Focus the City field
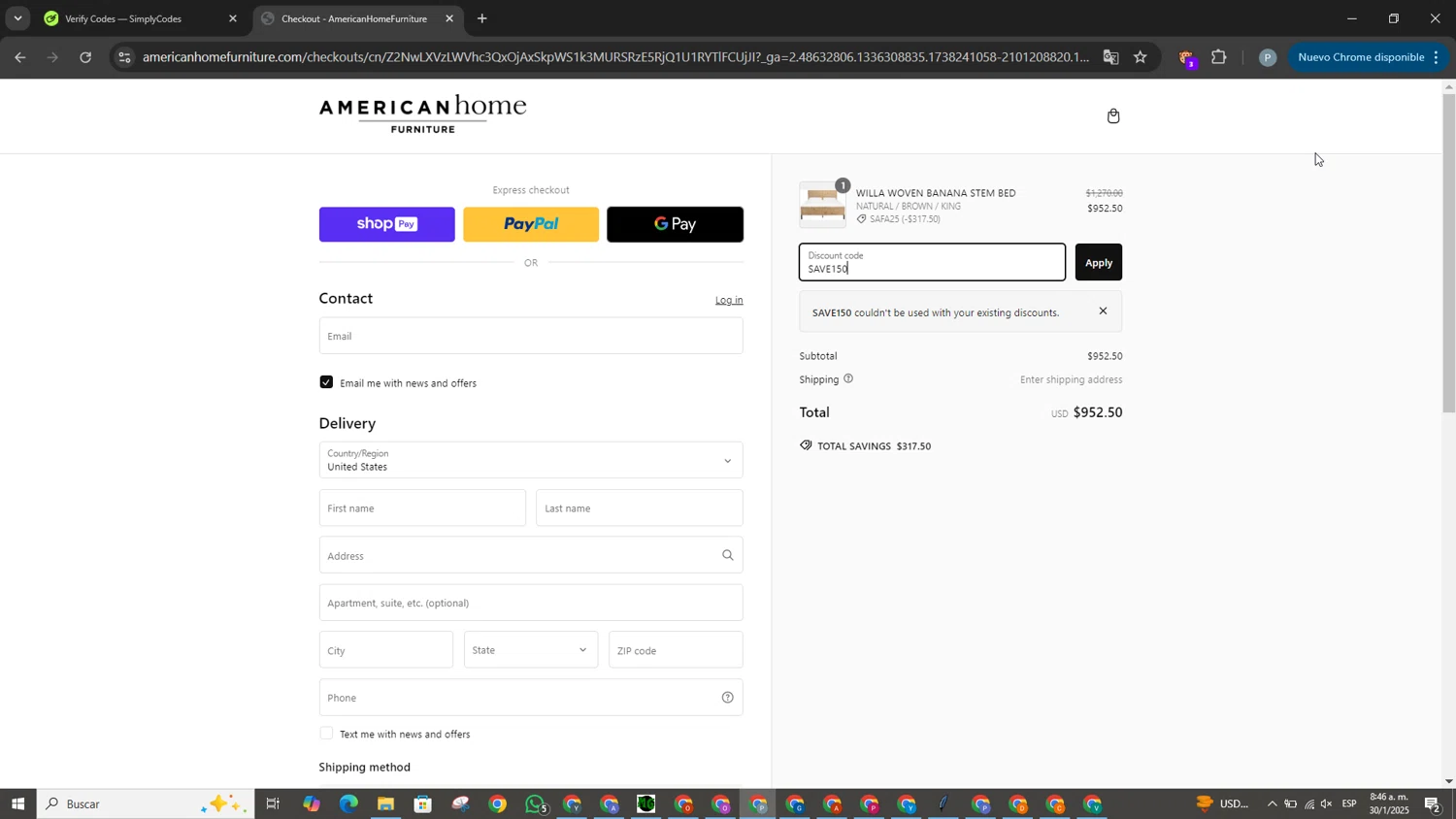This screenshot has width=1456, height=819. click(386, 650)
